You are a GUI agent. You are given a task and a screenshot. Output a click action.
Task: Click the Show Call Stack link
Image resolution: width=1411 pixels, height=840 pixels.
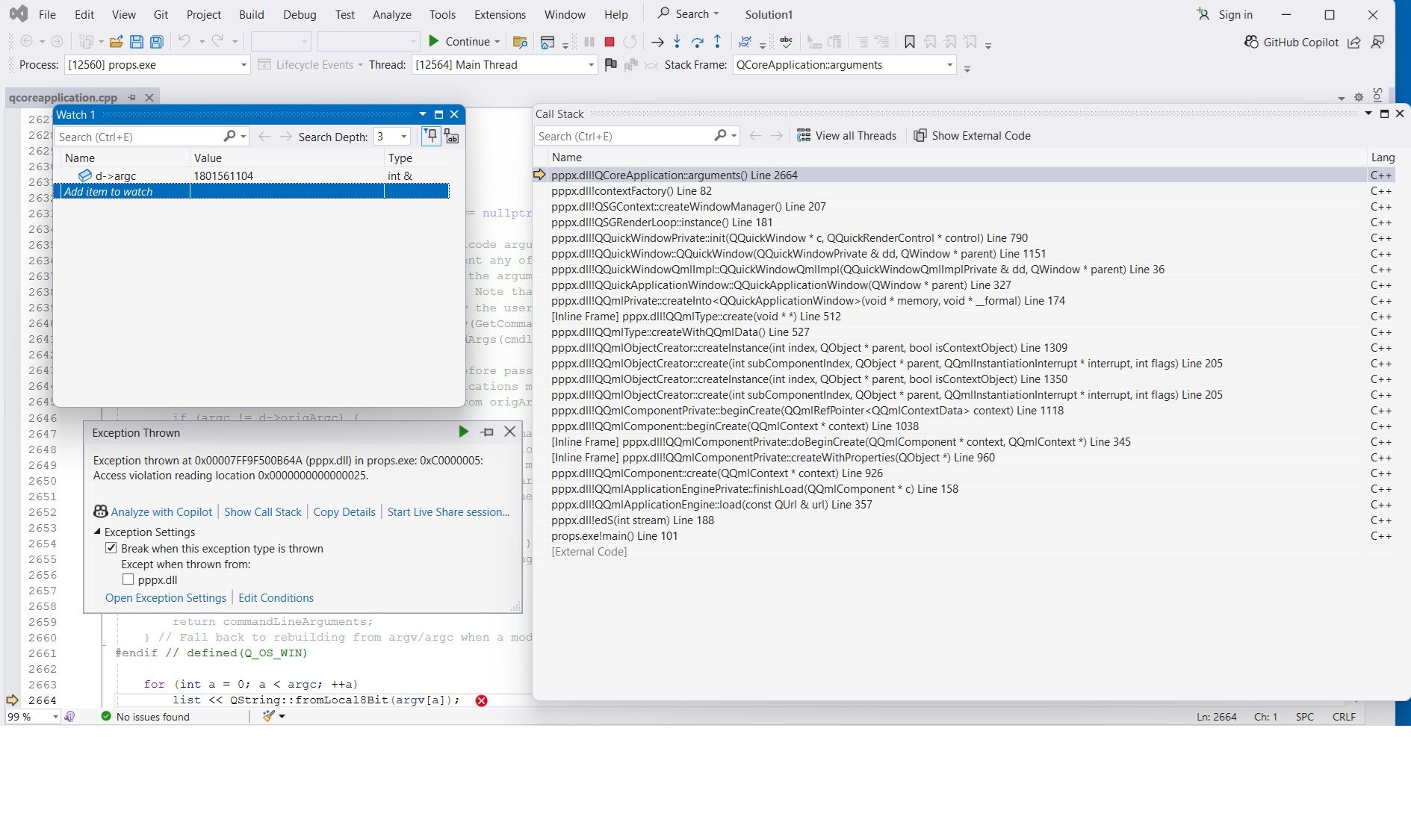pyautogui.click(x=263, y=511)
